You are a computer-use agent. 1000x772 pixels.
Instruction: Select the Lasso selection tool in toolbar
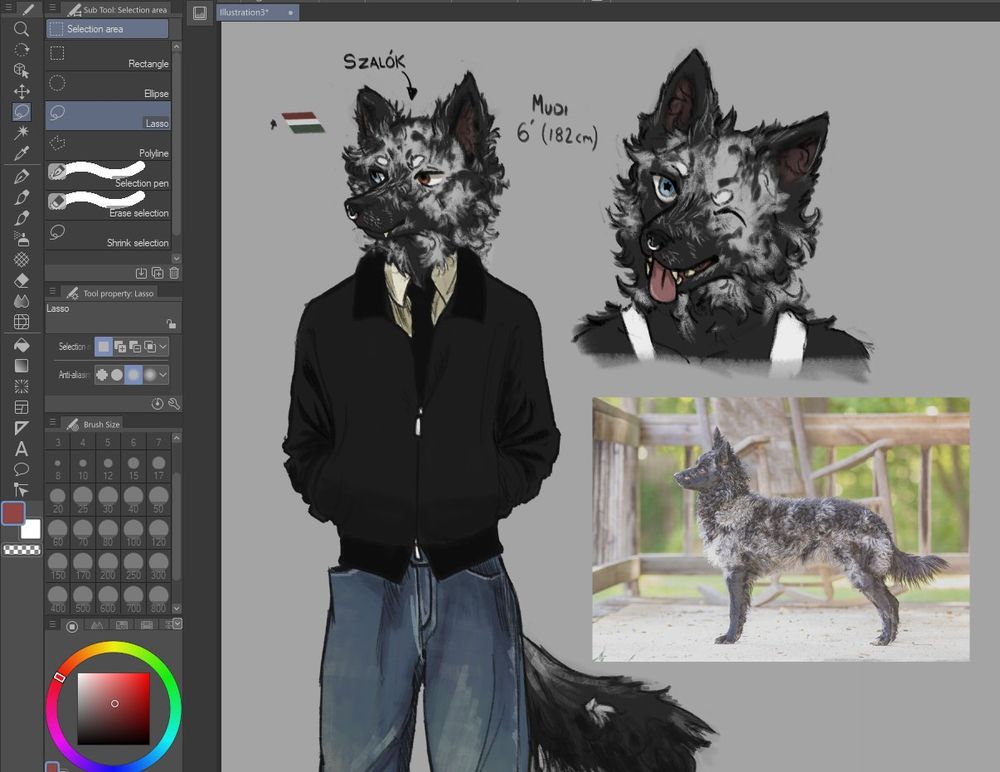[21, 112]
